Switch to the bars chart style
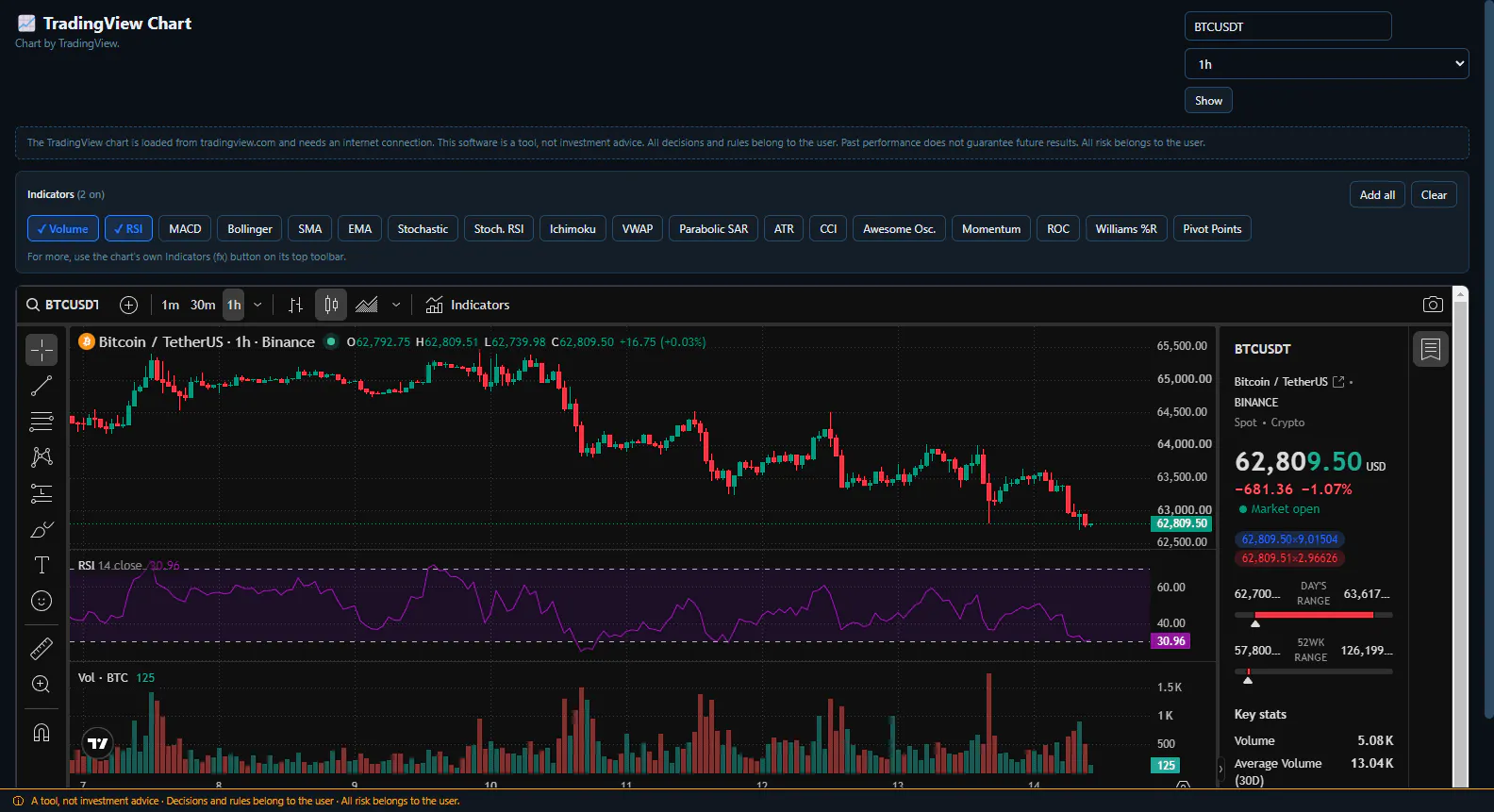Screen dimensions: 1494x812 295,305
